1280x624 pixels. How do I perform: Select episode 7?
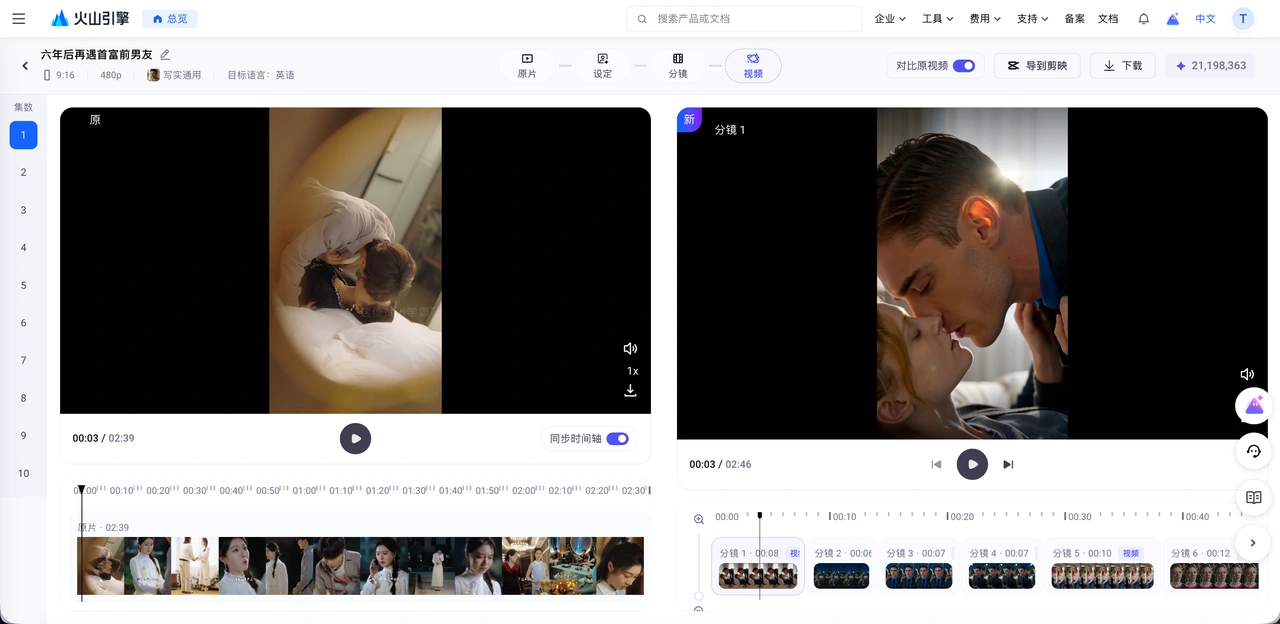[23, 360]
